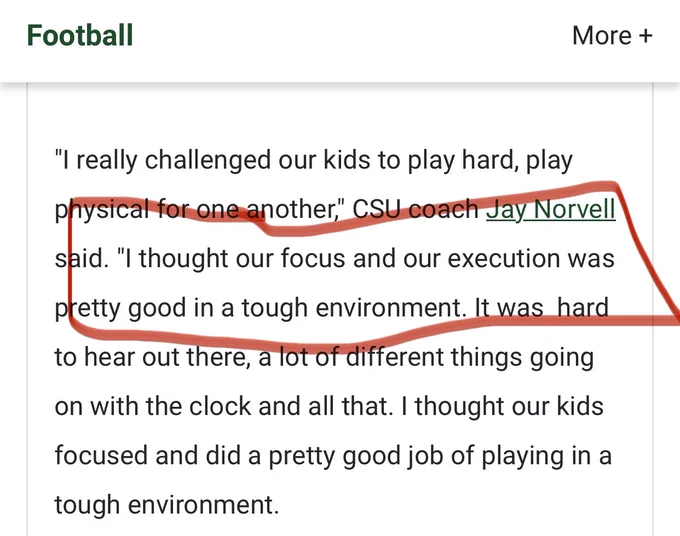Click the word "said." starting third line

click(82, 258)
